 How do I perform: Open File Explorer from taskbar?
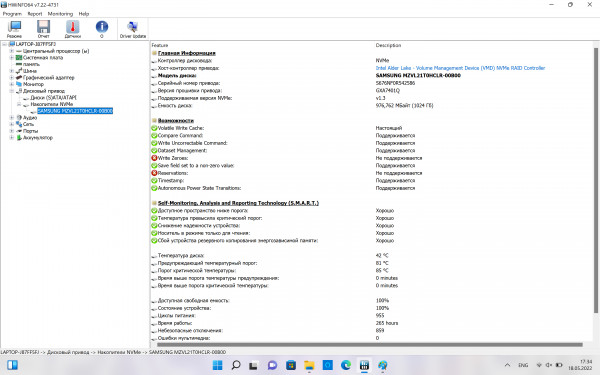point(309,365)
